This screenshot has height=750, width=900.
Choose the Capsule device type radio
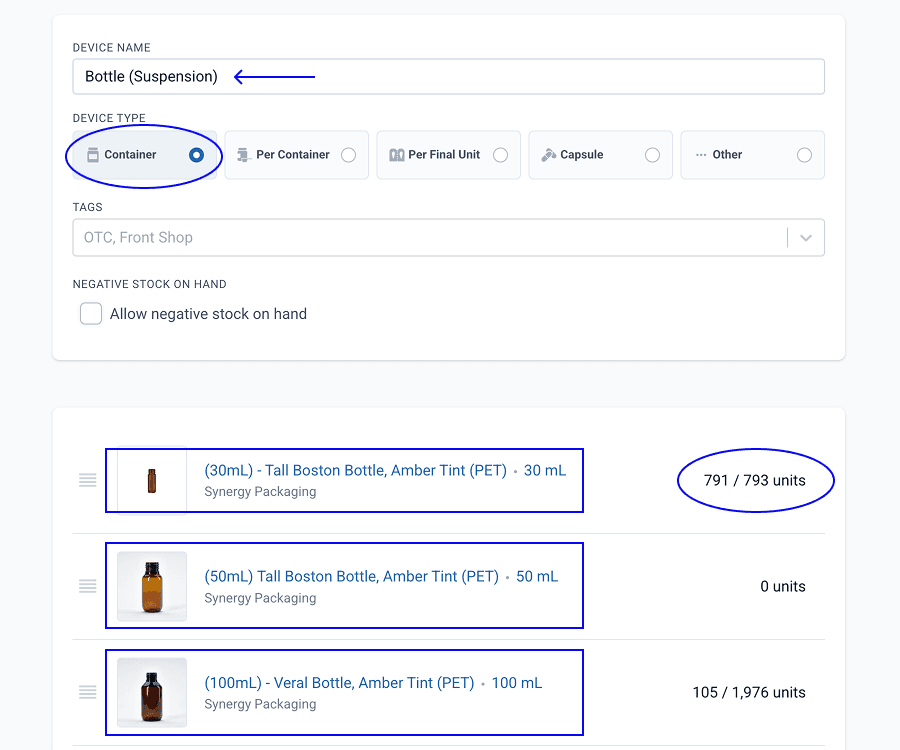[x=652, y=155]
